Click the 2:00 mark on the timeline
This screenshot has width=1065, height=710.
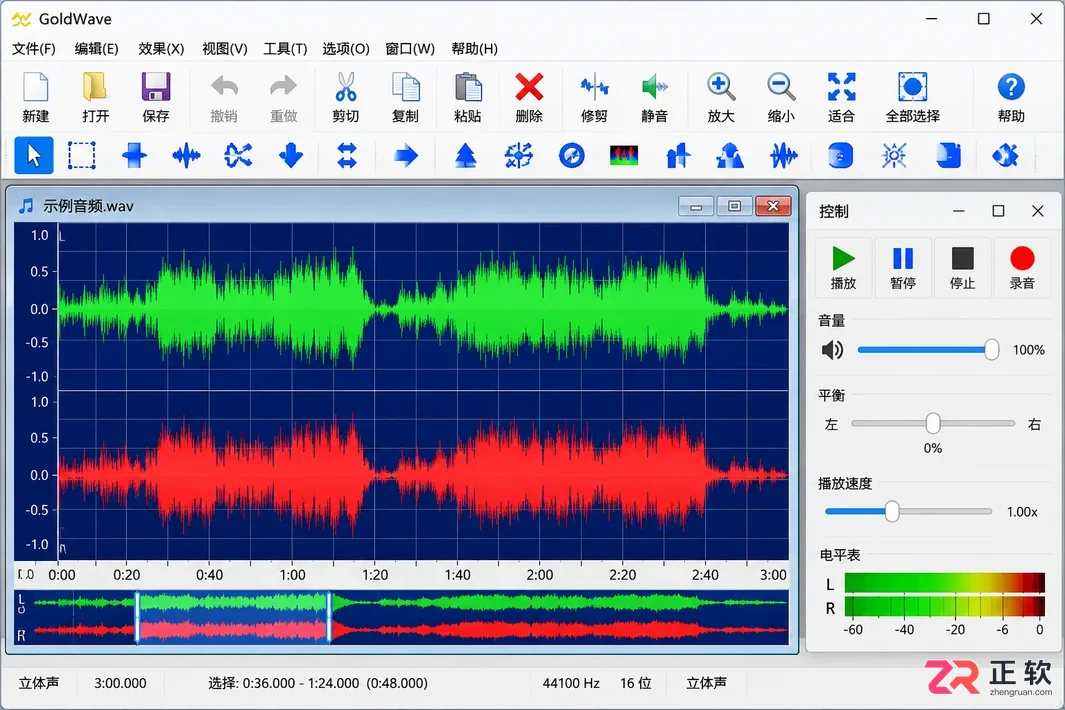pyautogui.click(x=539, y=575)
